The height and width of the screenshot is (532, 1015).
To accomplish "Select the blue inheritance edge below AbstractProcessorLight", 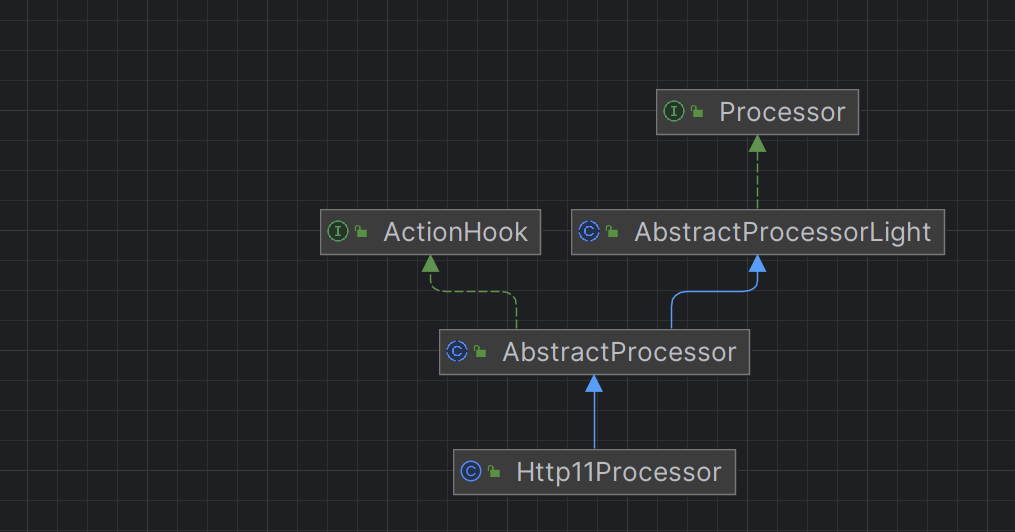I will pyautogui.click(x=715, y=291).
